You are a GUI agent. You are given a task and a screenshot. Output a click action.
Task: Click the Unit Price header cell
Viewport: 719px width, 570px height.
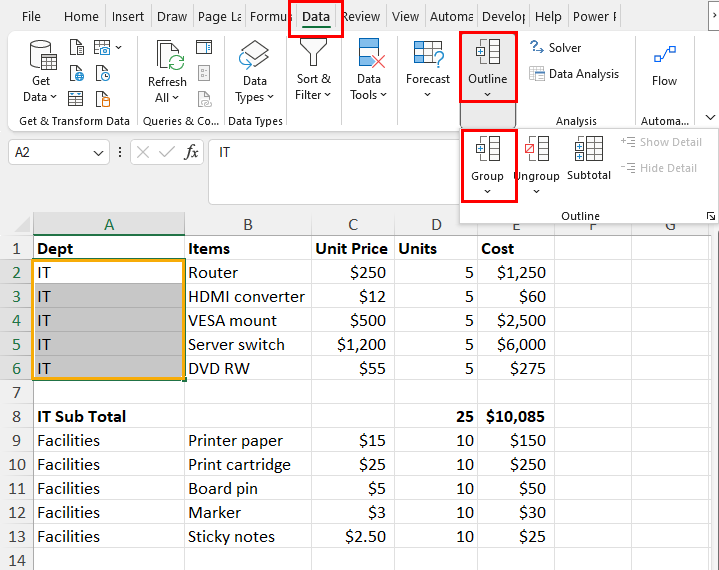353,249
